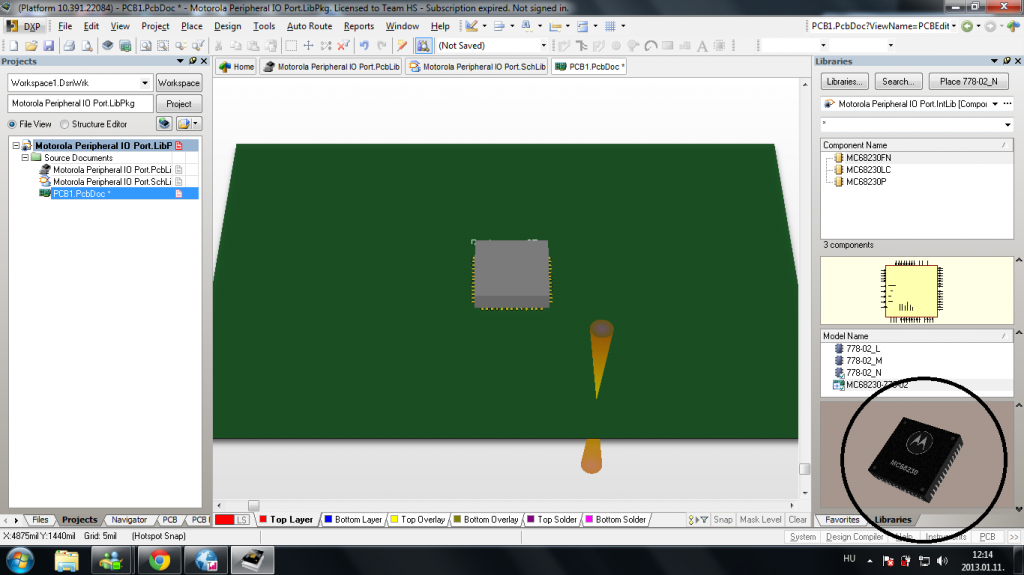1024x575 pixels.
Task: Click the Undo arrow in the toolbar
Action: [364, 46]
